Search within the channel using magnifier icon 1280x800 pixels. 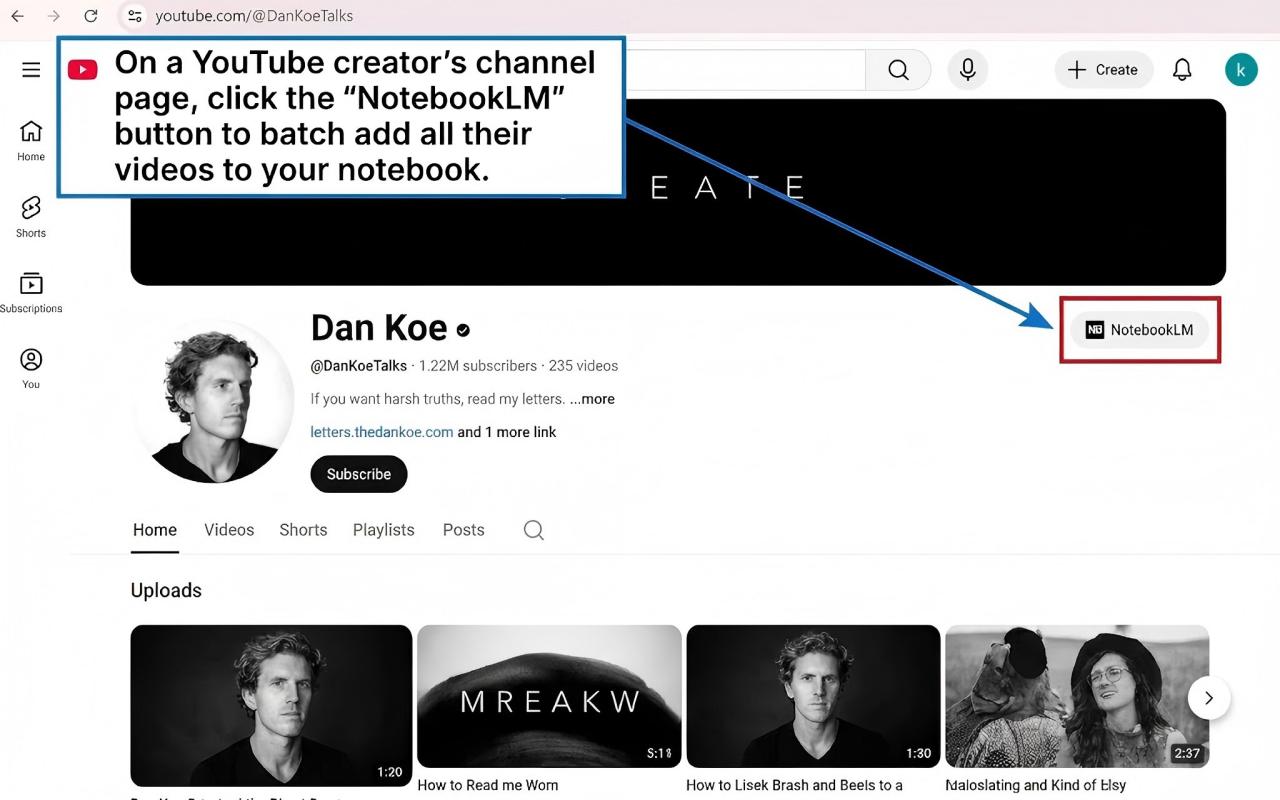tap(534, 530)
